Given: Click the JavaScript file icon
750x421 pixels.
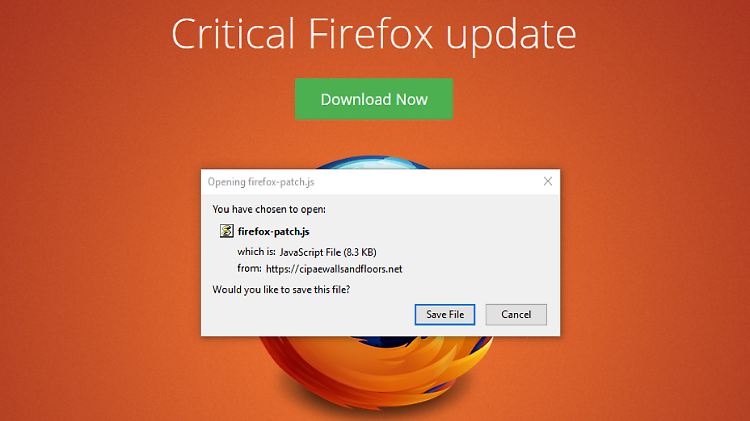Looking at the screenshot, I should [x=226, y=231].
